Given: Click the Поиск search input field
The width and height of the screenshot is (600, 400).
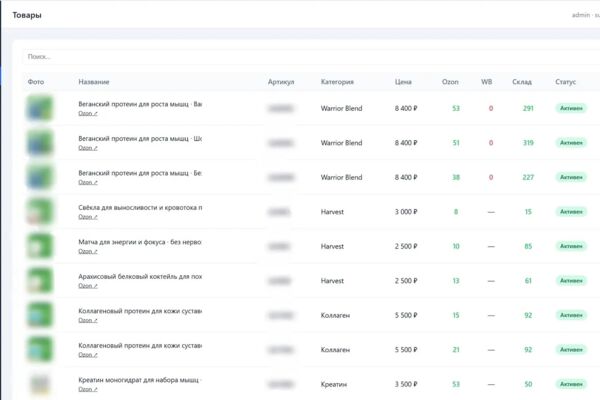Looking at the screenshot, I should click(x=312, y=57).
